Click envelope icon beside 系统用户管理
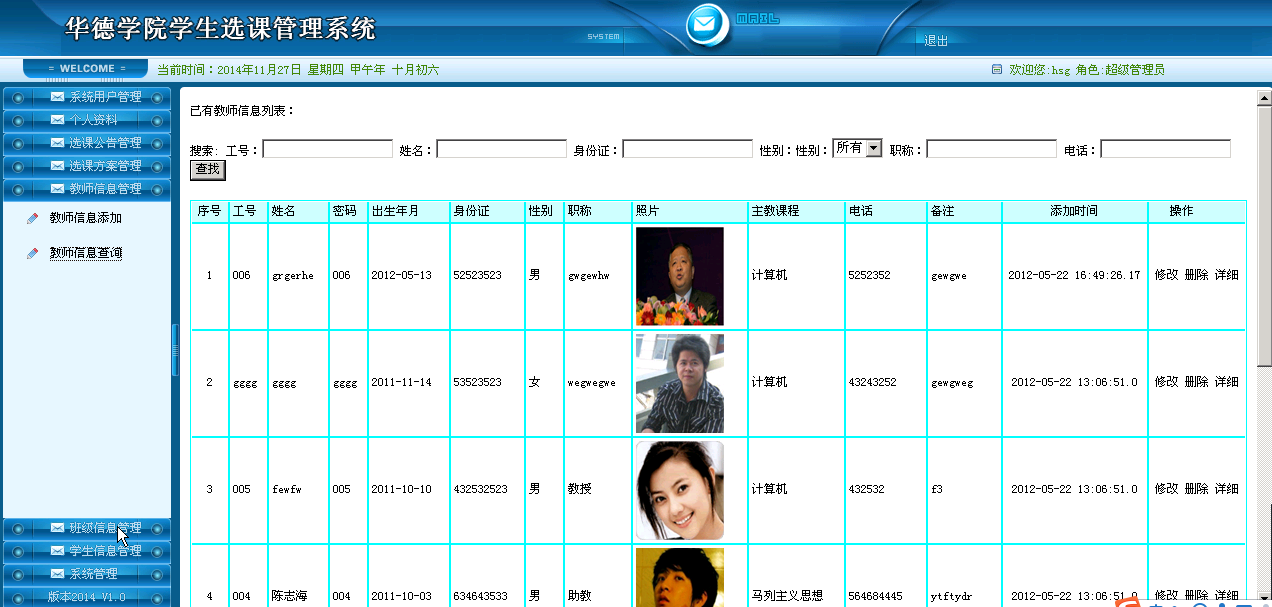This screenshot has height=607, width=1272. click(x=57, y=97)
